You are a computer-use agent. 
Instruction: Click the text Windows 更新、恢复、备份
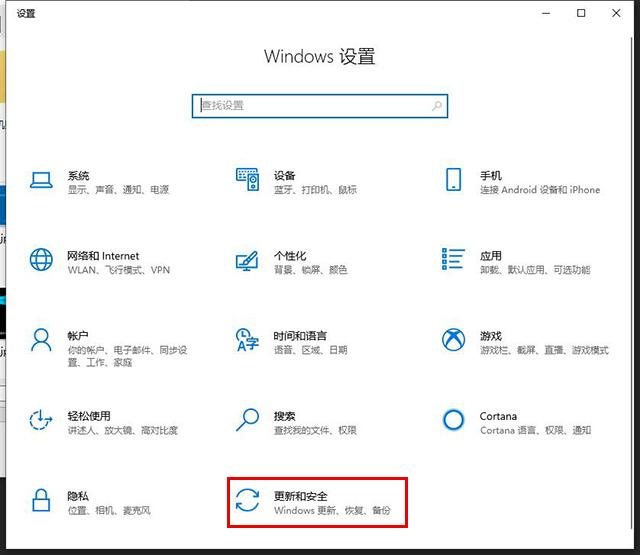coord(332,510)
